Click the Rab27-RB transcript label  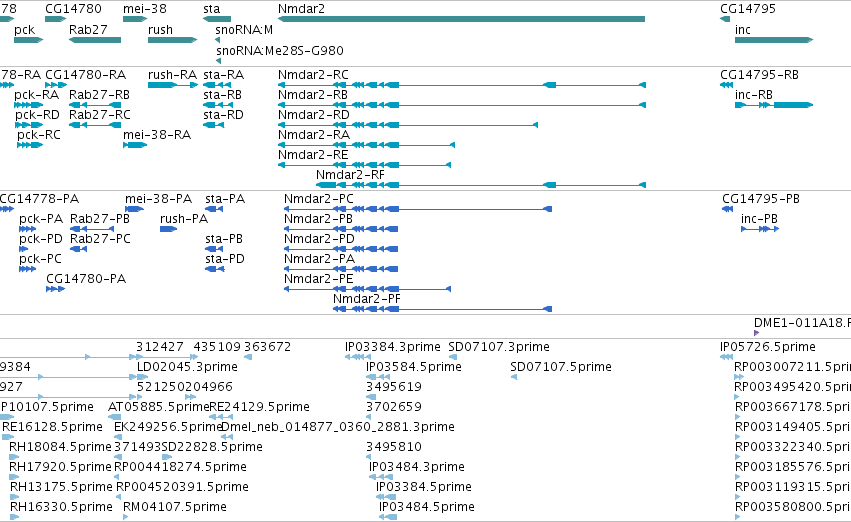click(x=99, y=94)
